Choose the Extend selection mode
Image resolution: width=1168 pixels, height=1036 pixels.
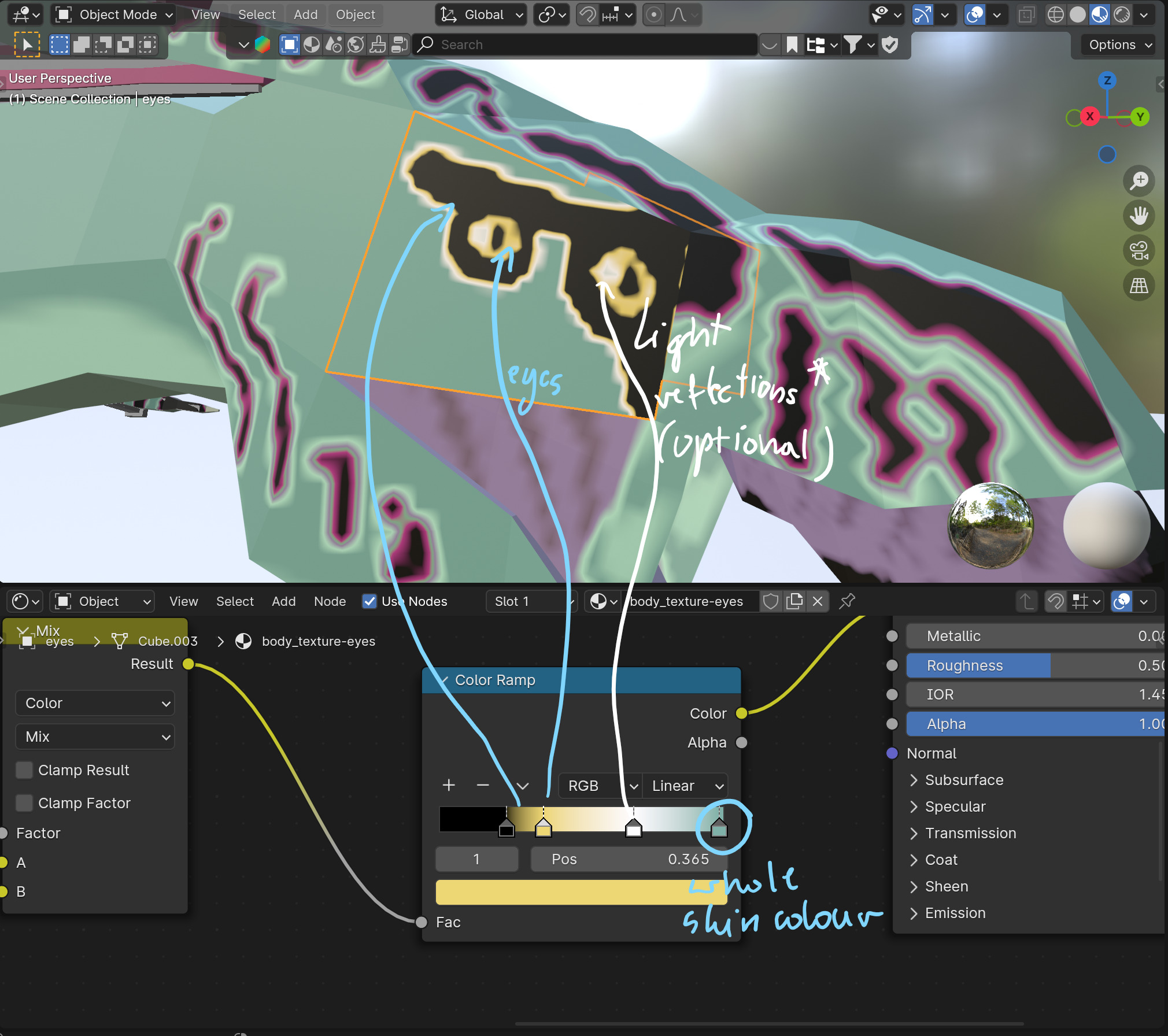(82, 45)
